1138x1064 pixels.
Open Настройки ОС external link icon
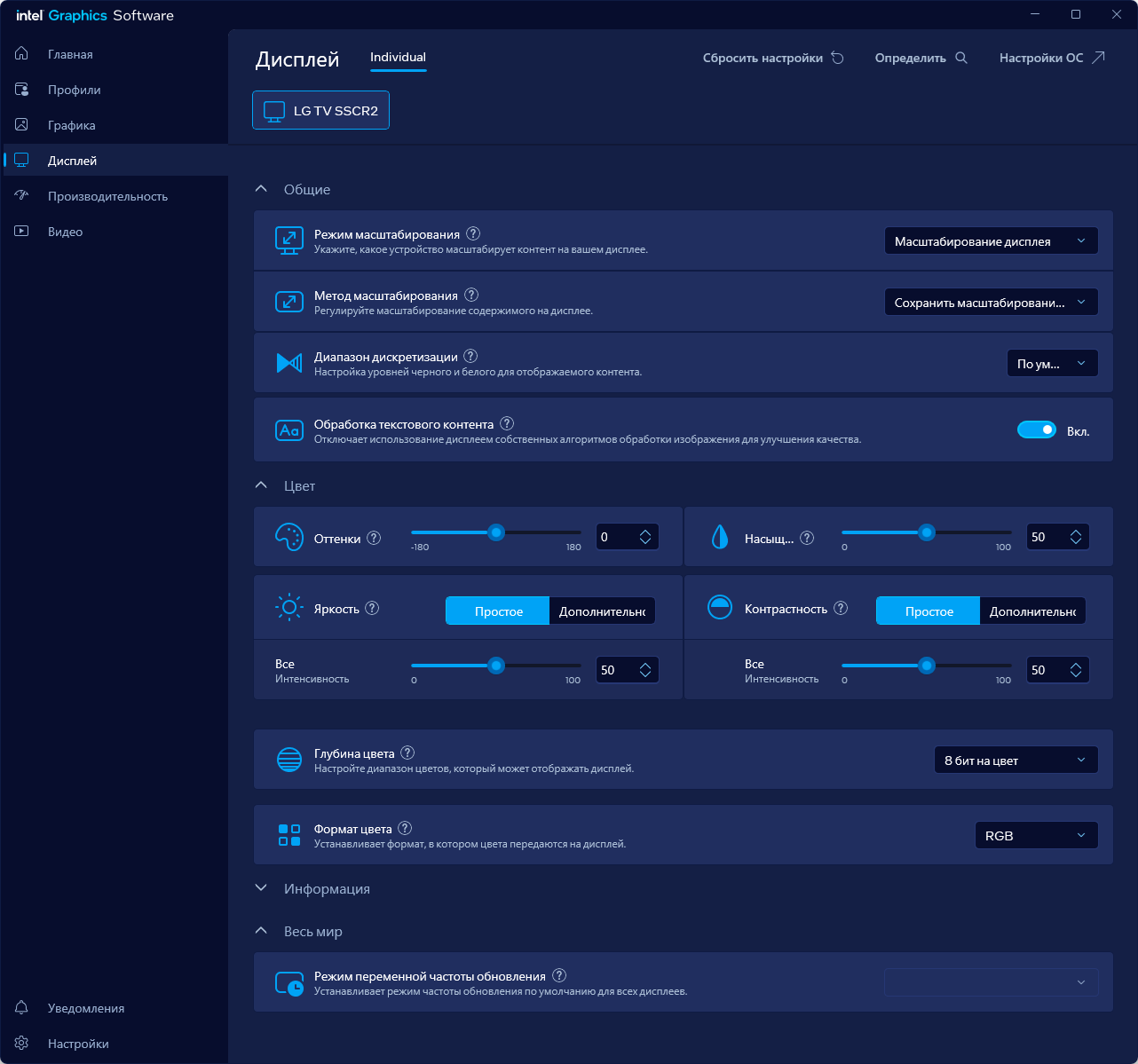point(1098,58)
